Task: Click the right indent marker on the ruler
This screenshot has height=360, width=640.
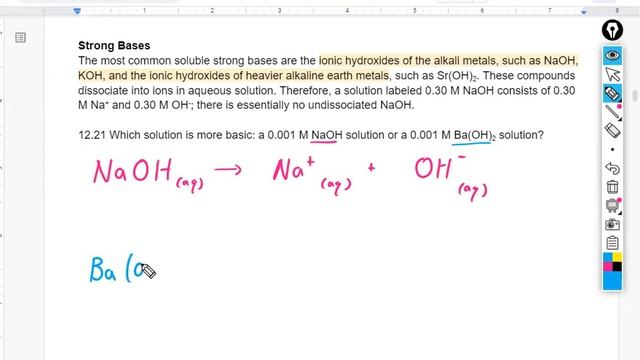Action: 584,12
